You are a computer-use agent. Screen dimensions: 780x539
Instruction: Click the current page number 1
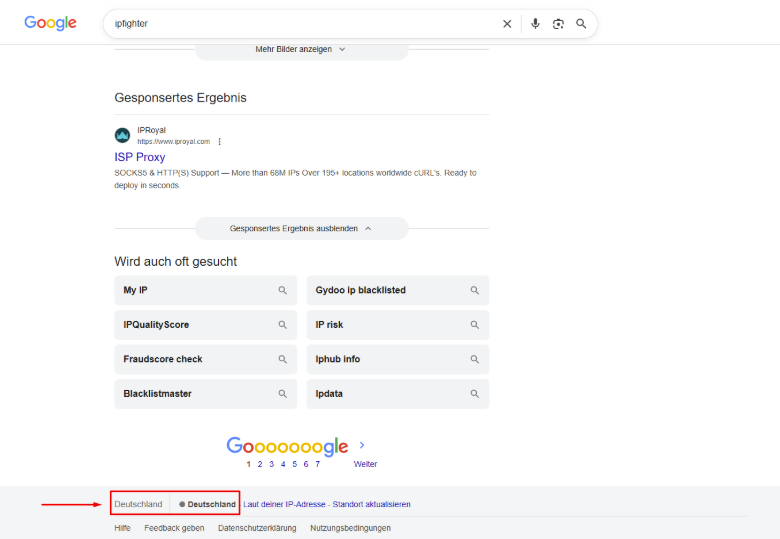[248, 464]
